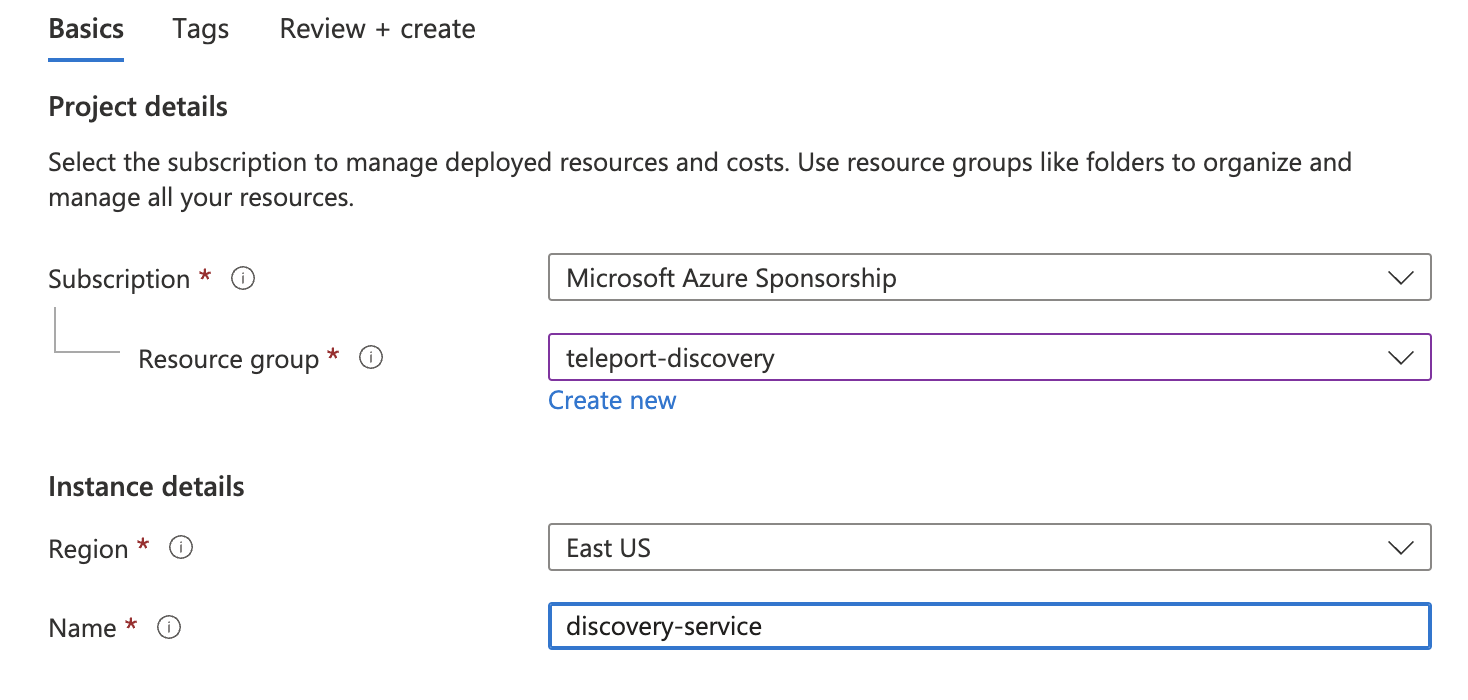Switch to the Tags tab

(200, 30)
